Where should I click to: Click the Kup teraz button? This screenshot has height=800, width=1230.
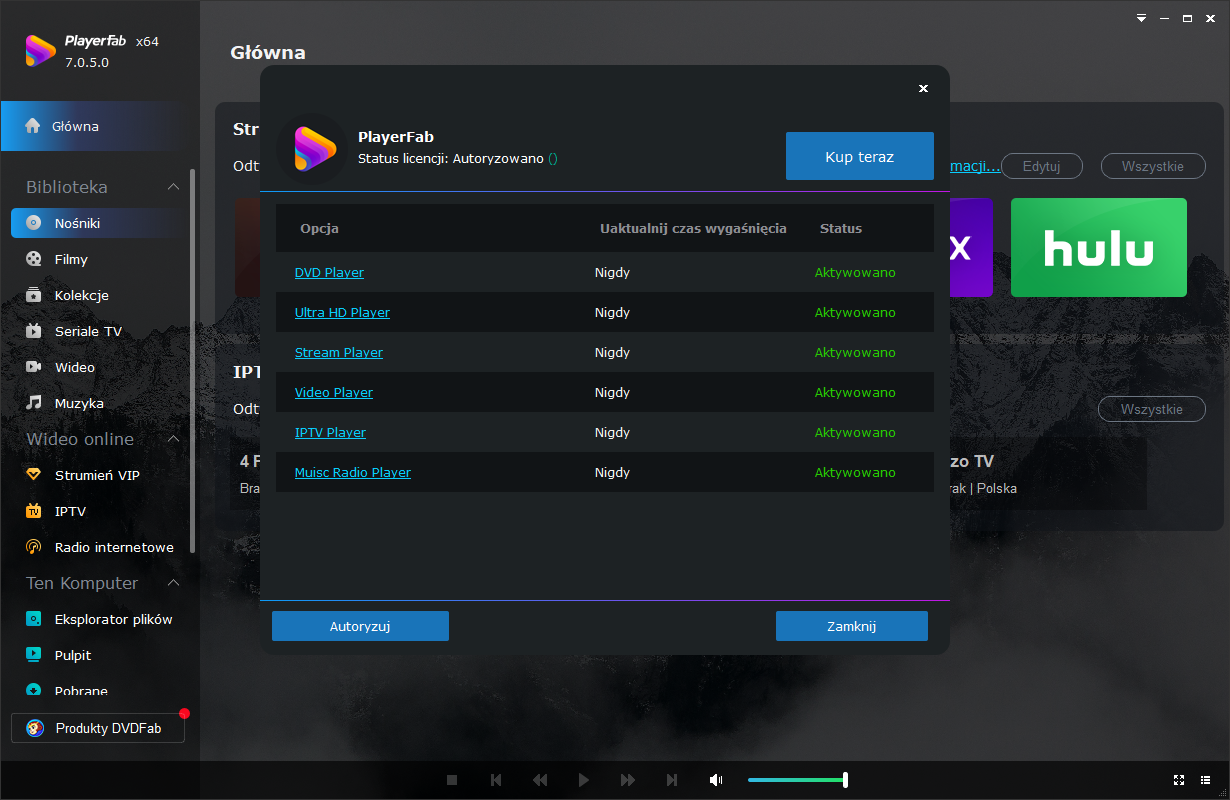(860, 156)
